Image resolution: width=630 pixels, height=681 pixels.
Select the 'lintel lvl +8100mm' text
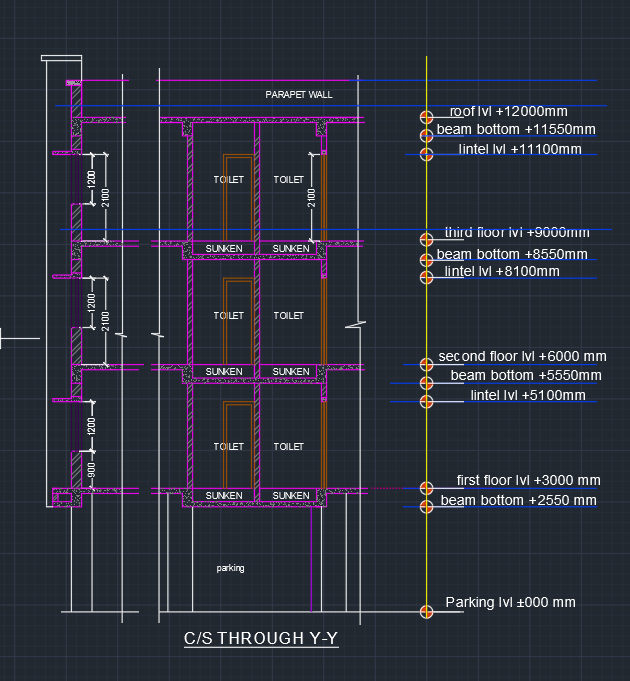coord(502,271)
